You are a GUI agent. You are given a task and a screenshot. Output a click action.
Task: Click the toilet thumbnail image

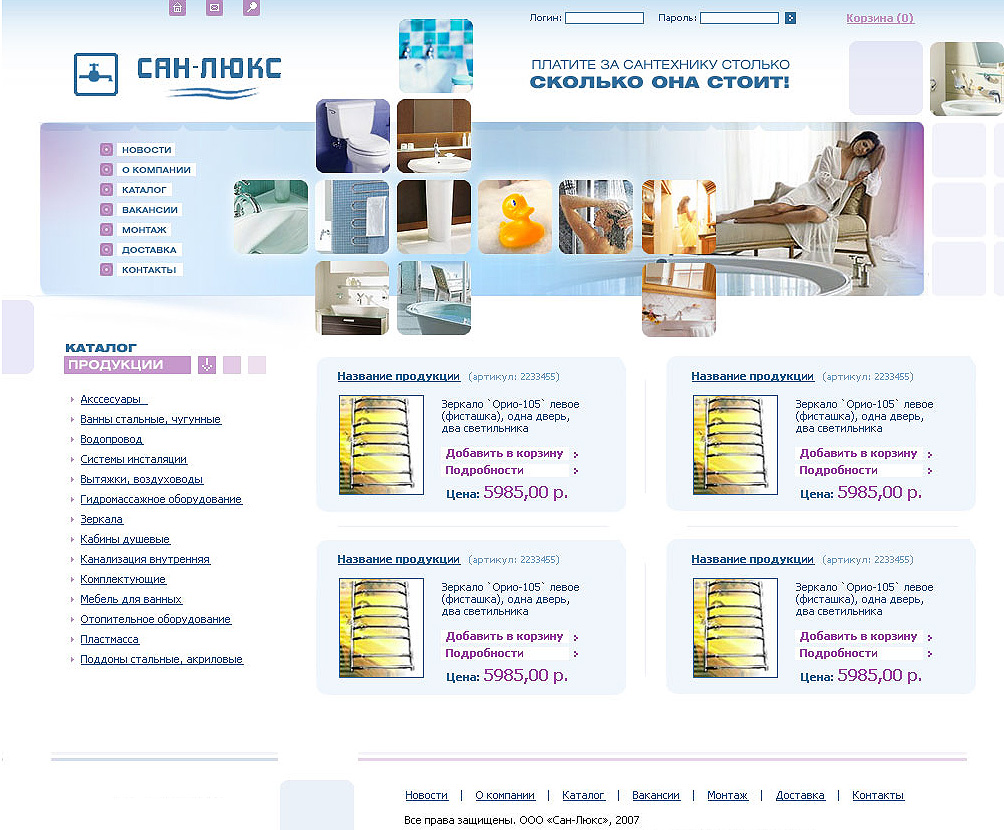pos(353,136)
